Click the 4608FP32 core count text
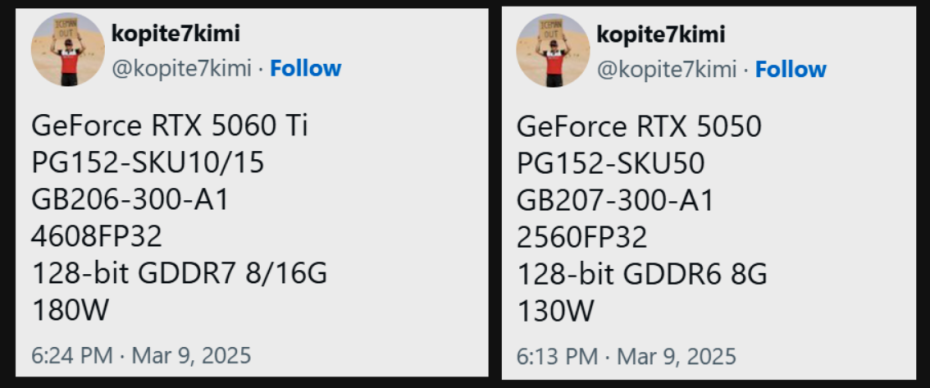 (x=97, y=237)
